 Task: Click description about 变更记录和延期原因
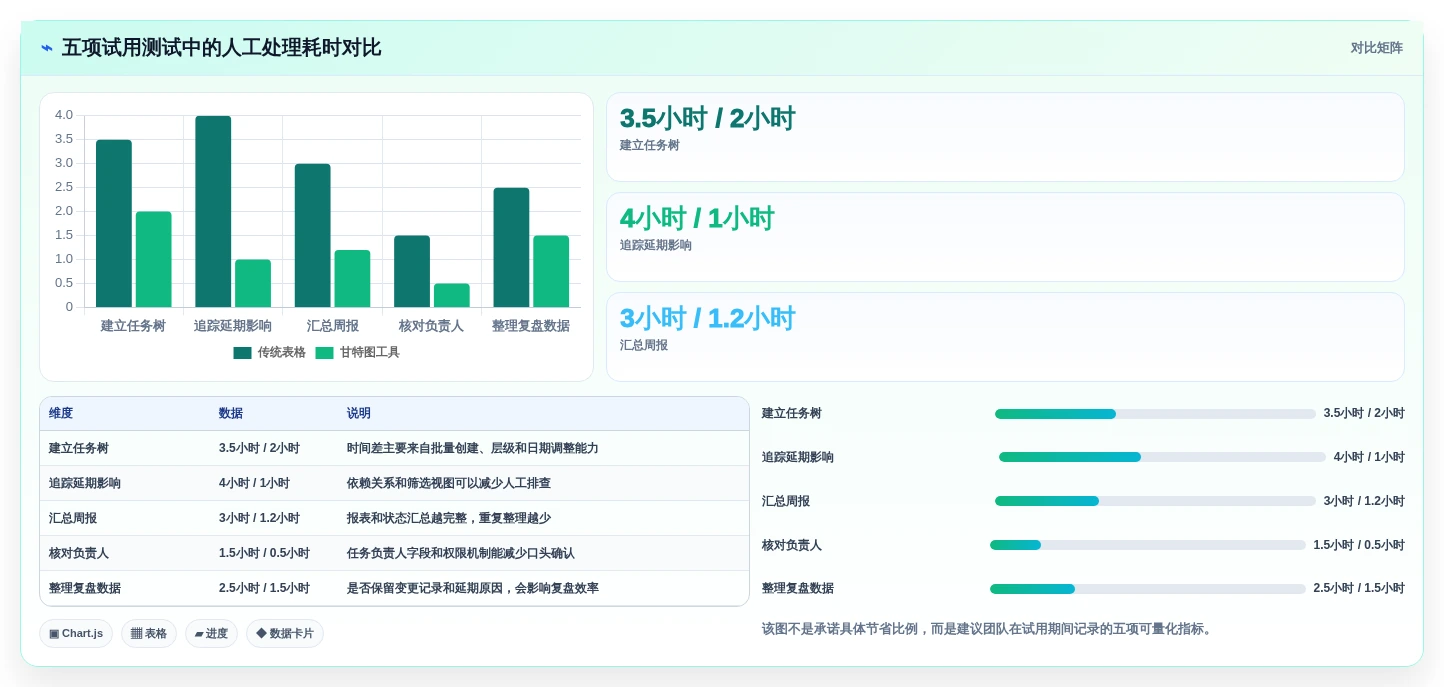(473, 588)
